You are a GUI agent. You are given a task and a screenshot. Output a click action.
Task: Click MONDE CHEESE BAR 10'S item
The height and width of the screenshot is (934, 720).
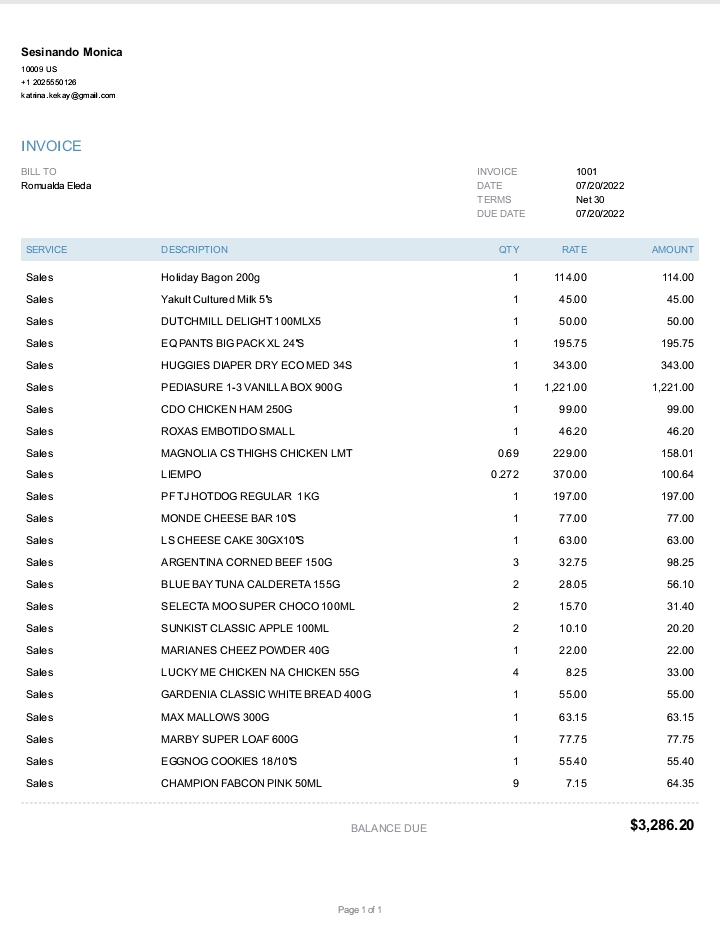(x=228, y=519)
